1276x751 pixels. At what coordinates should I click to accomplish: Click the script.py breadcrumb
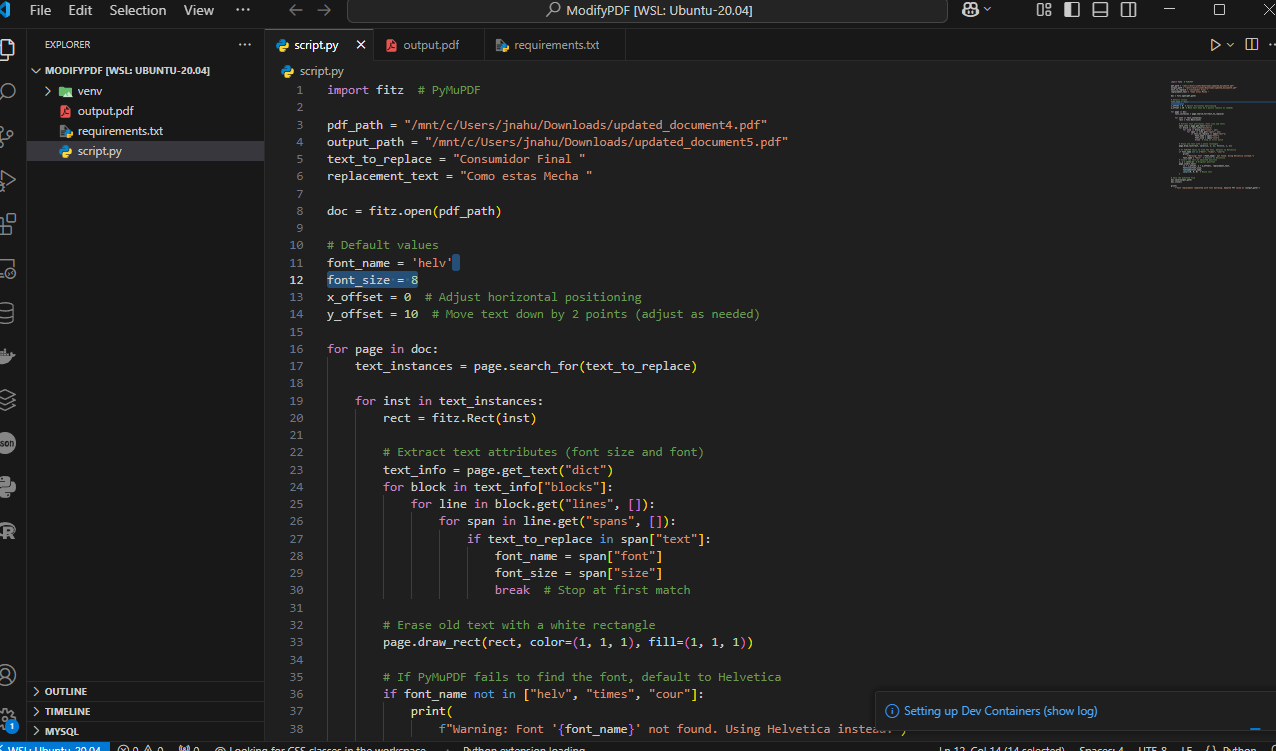313,71
